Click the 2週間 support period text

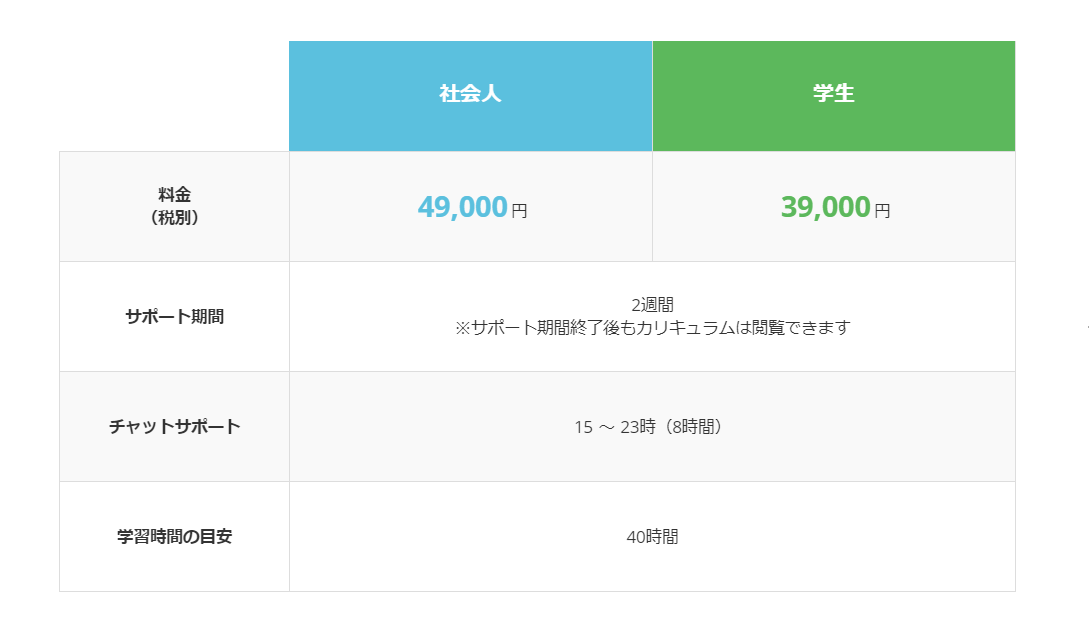(x=652, y=305)
